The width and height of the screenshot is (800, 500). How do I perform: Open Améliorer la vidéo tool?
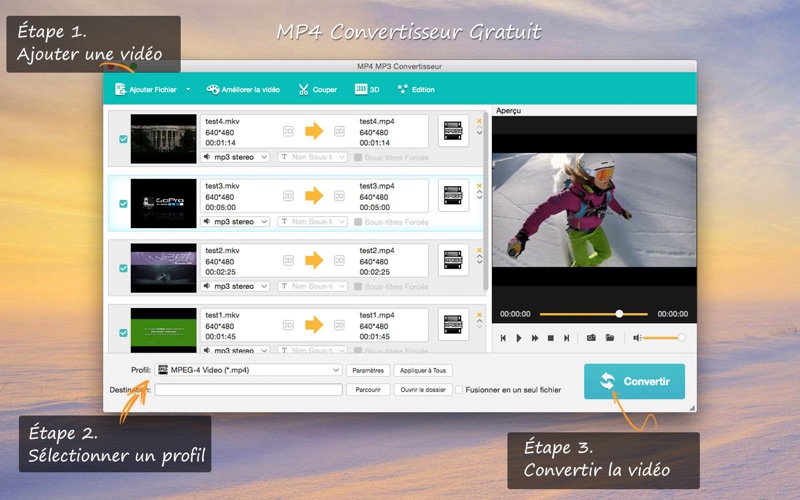coord(243,89)
